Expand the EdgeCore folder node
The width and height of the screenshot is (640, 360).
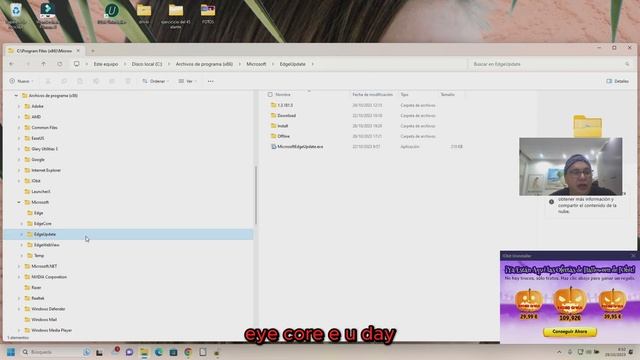coord(22,224)
